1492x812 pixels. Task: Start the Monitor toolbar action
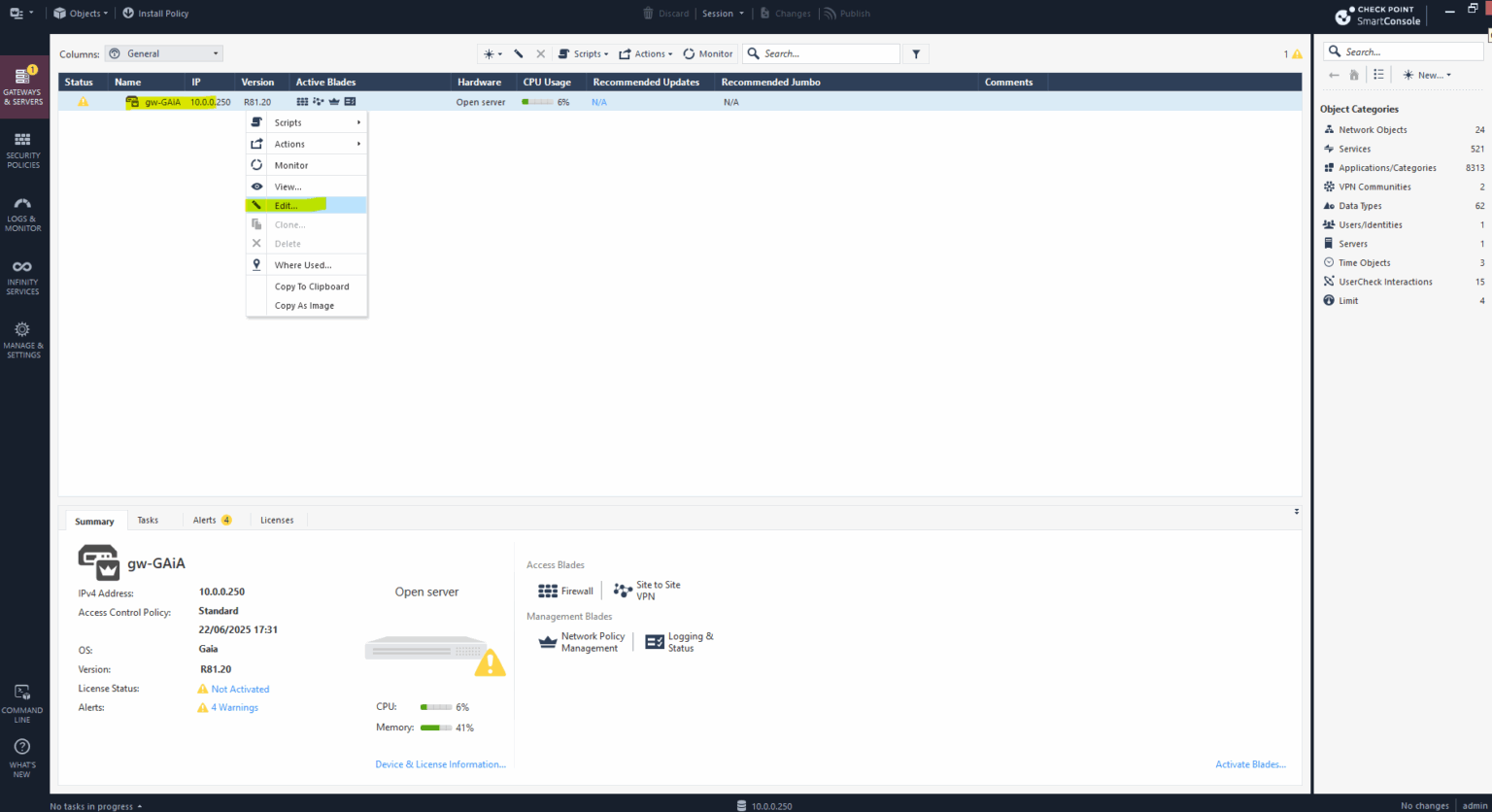[707, 53]
